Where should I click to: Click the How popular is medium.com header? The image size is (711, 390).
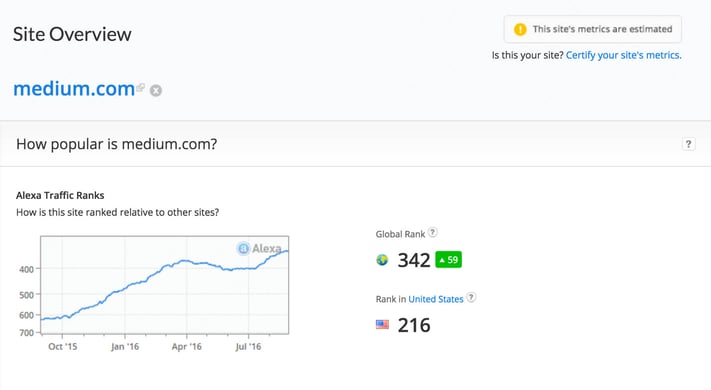117,144
